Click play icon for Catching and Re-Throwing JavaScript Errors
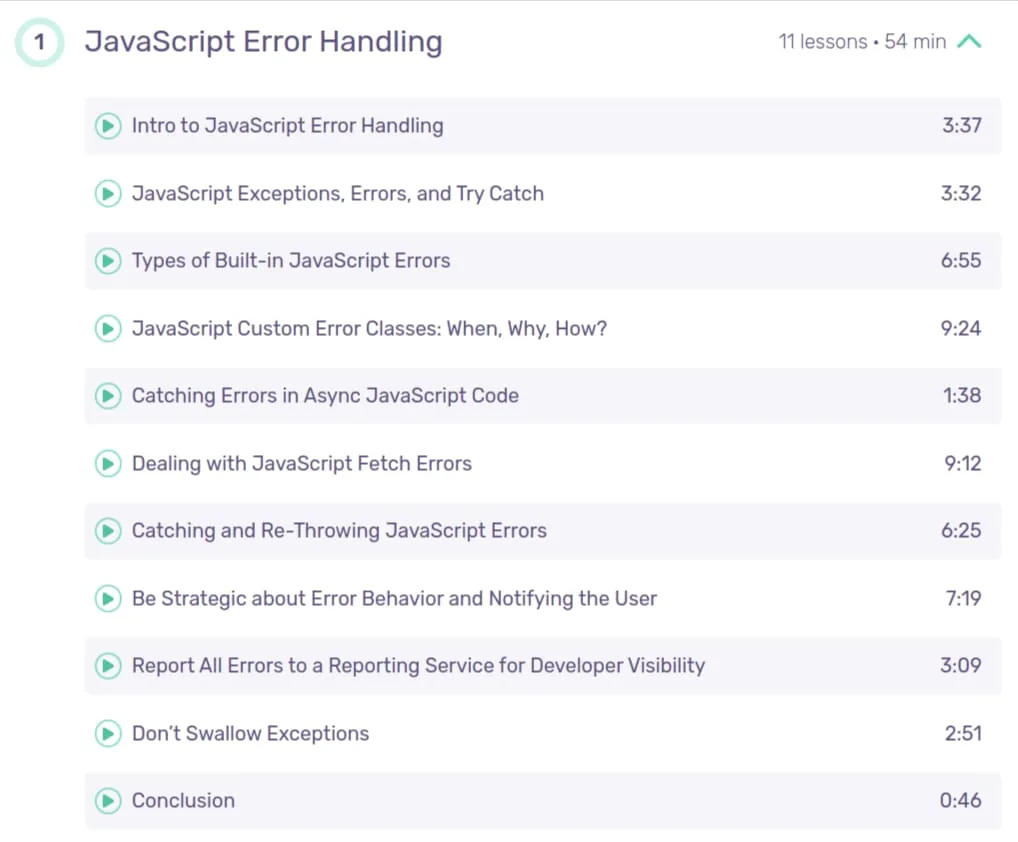The image size is (1018, 842). [x=108, y=531]
